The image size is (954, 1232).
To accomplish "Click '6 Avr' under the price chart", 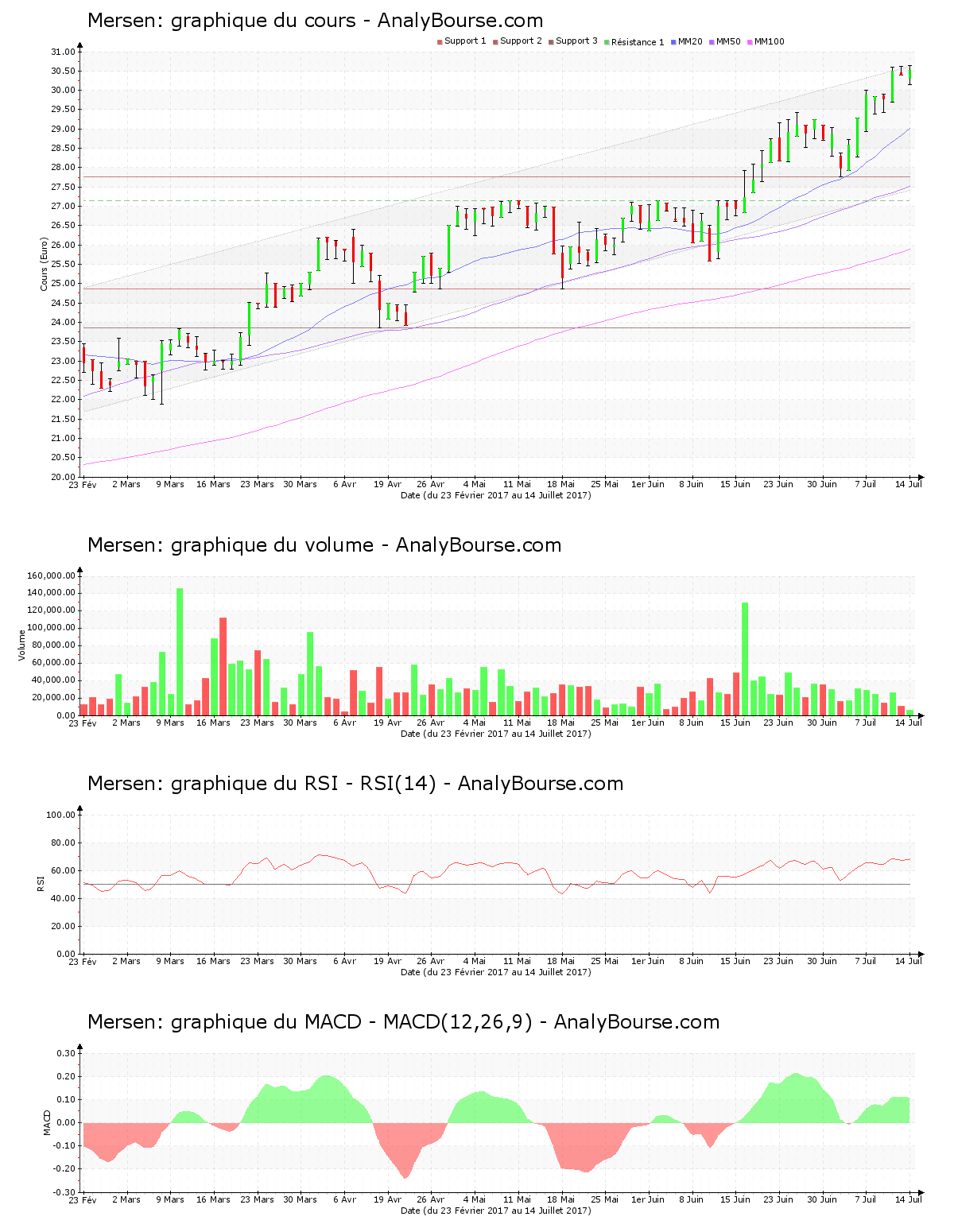I will pos(344,484).
